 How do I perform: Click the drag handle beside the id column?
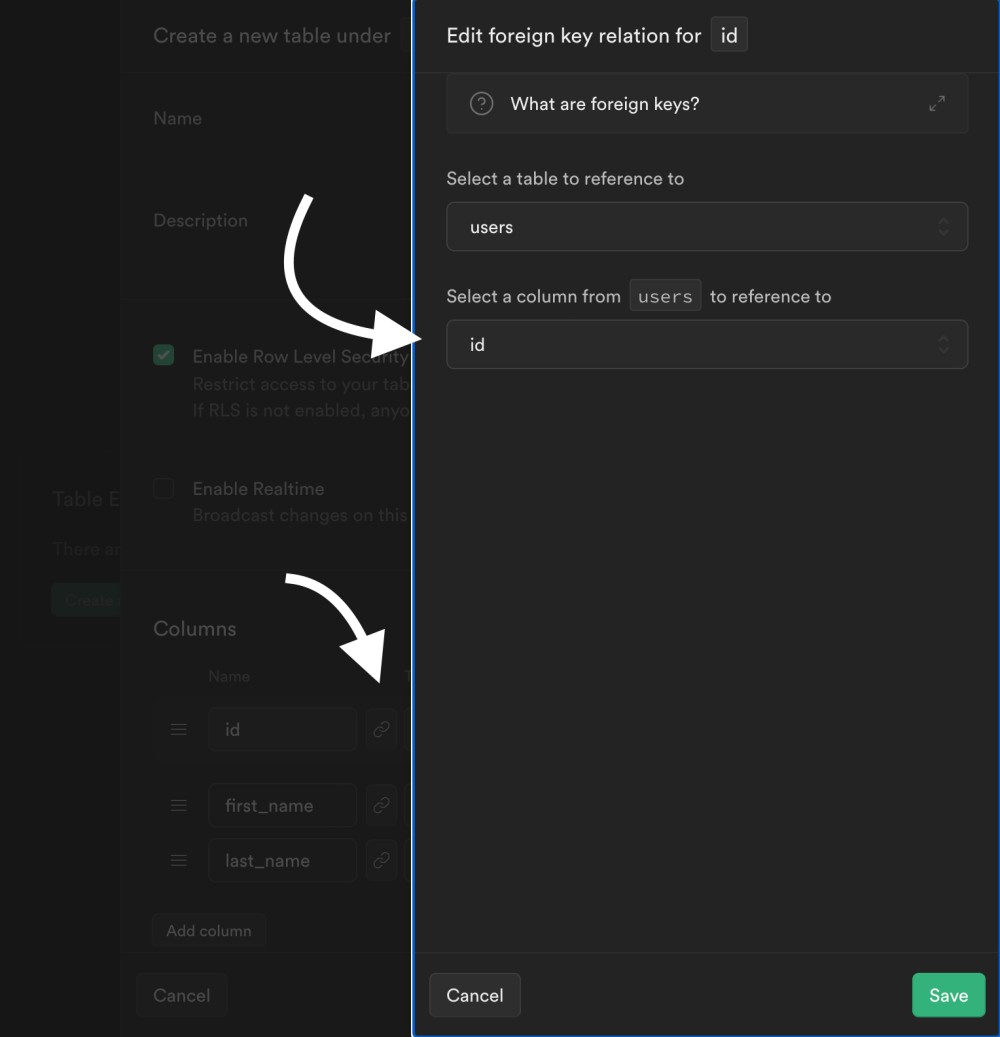coord(179,729)
